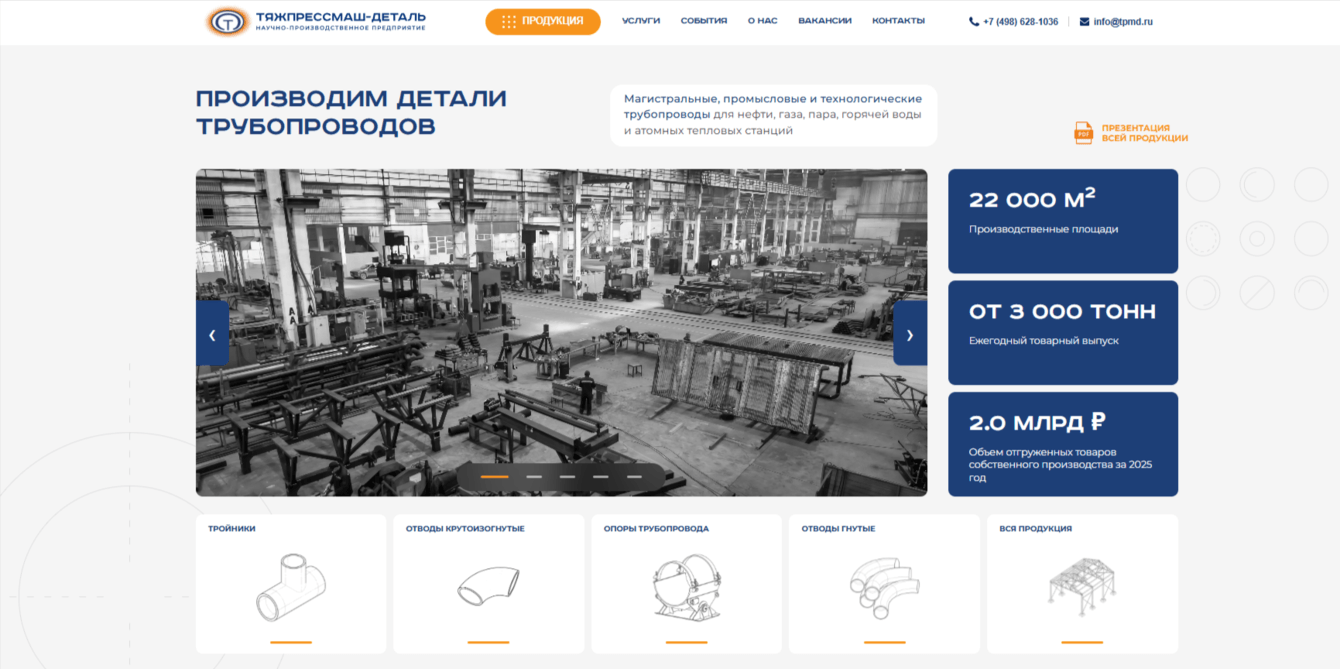1340x669 pixels.
Task: Open the Продукция catalog button
Action: (x=543, y=21)
